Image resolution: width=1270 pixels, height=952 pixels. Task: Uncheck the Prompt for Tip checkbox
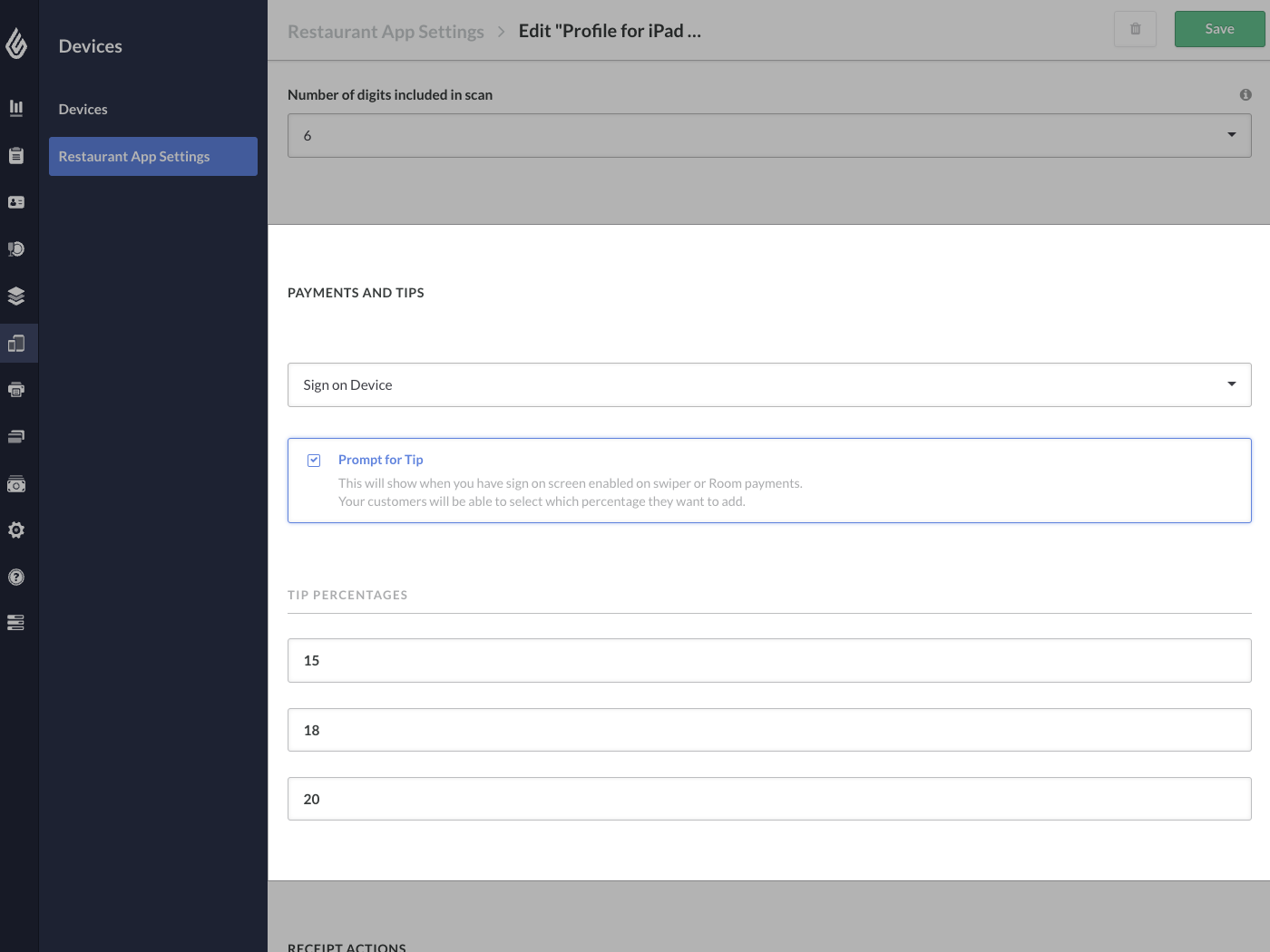point(314,461)
